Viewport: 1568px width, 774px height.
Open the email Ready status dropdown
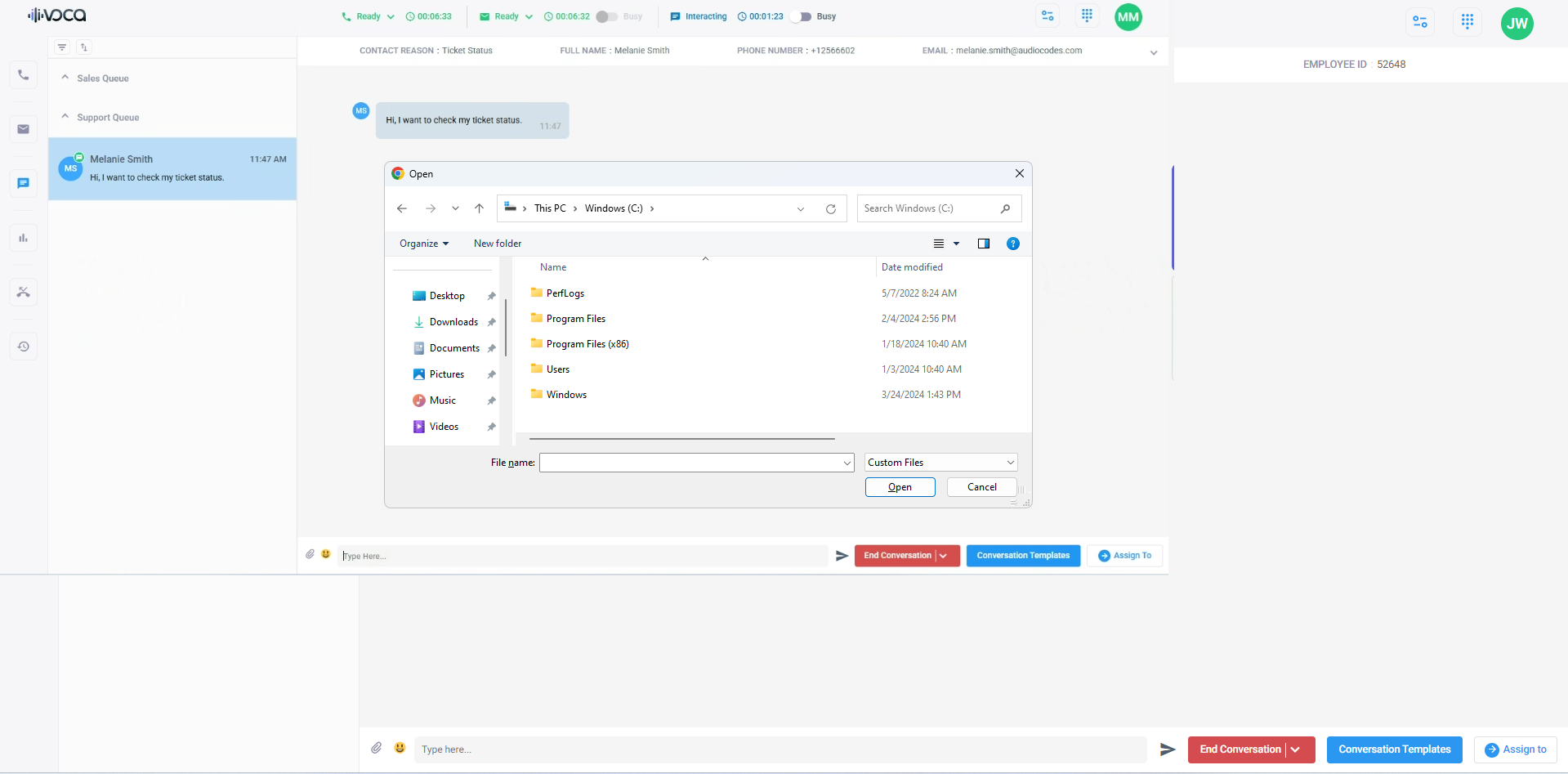pos(529,16)
